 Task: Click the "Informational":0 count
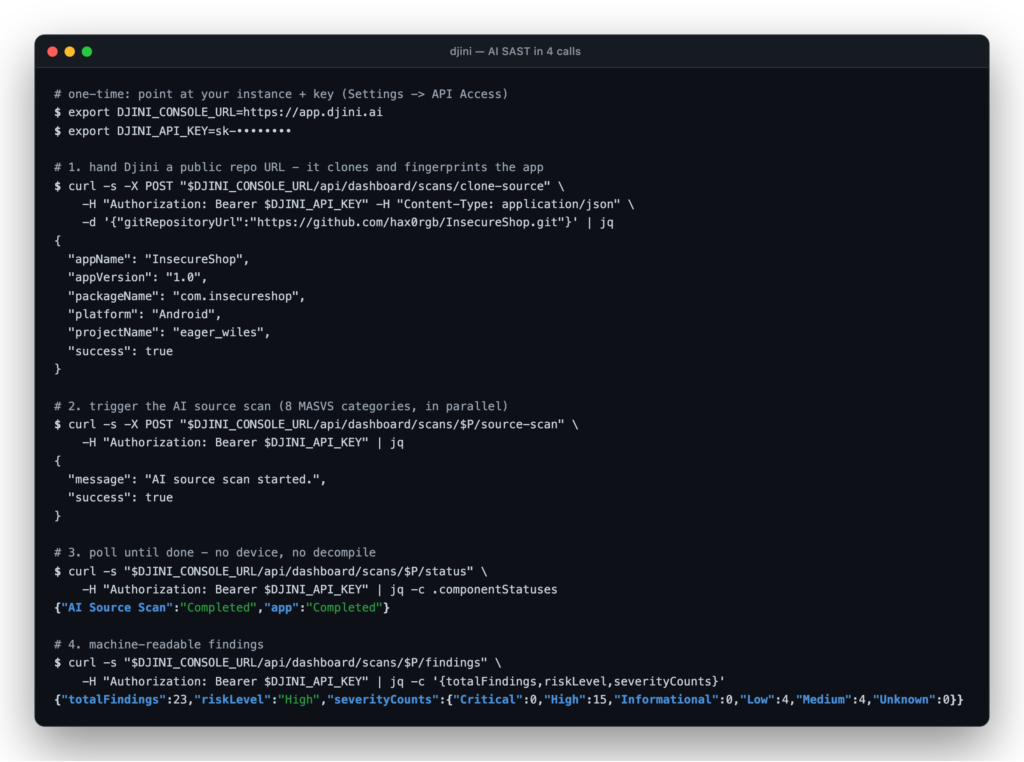(x=673, y=700)
